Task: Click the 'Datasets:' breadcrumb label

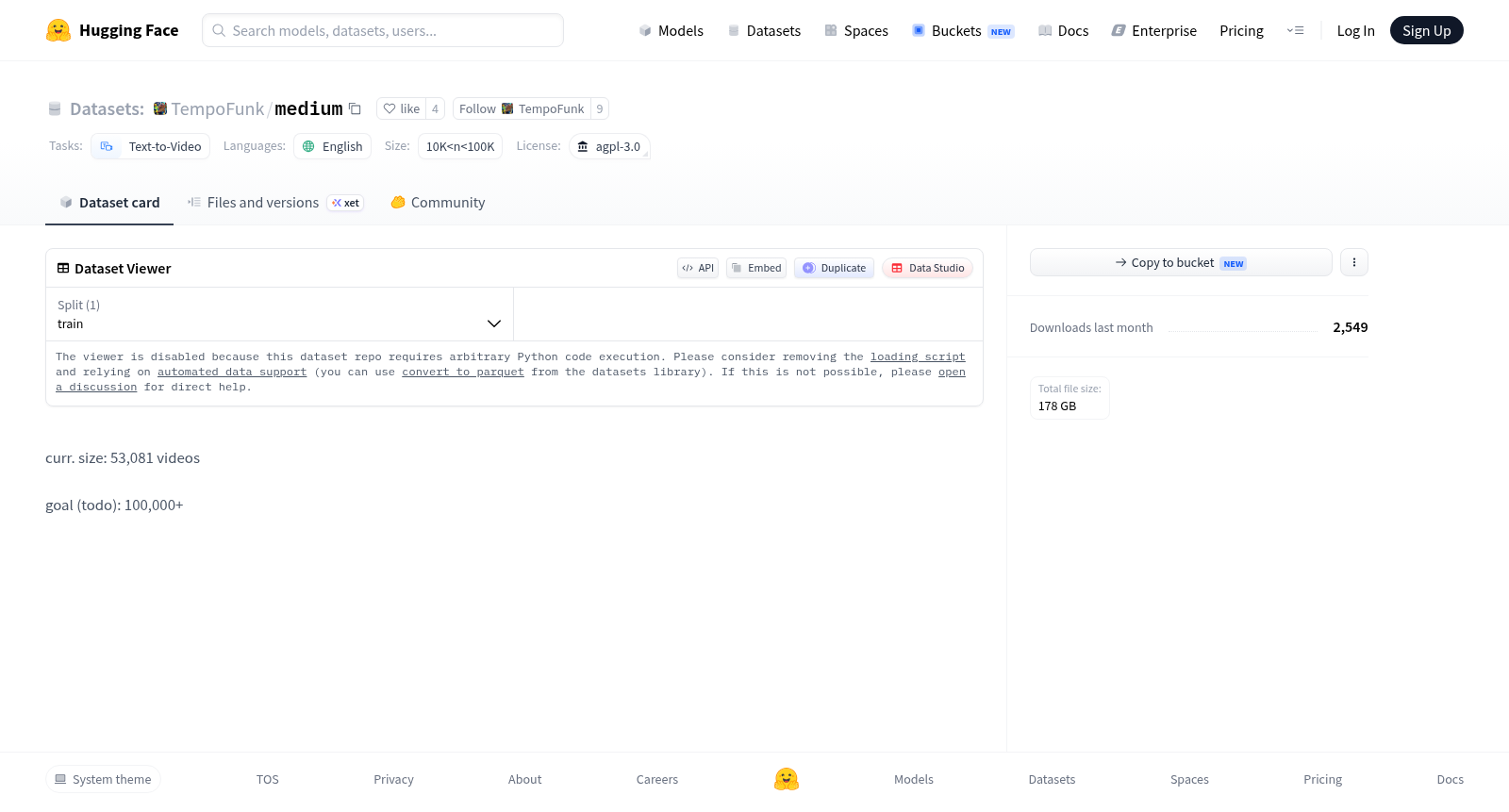Action: pyautogui.click(x=107, y=108)
